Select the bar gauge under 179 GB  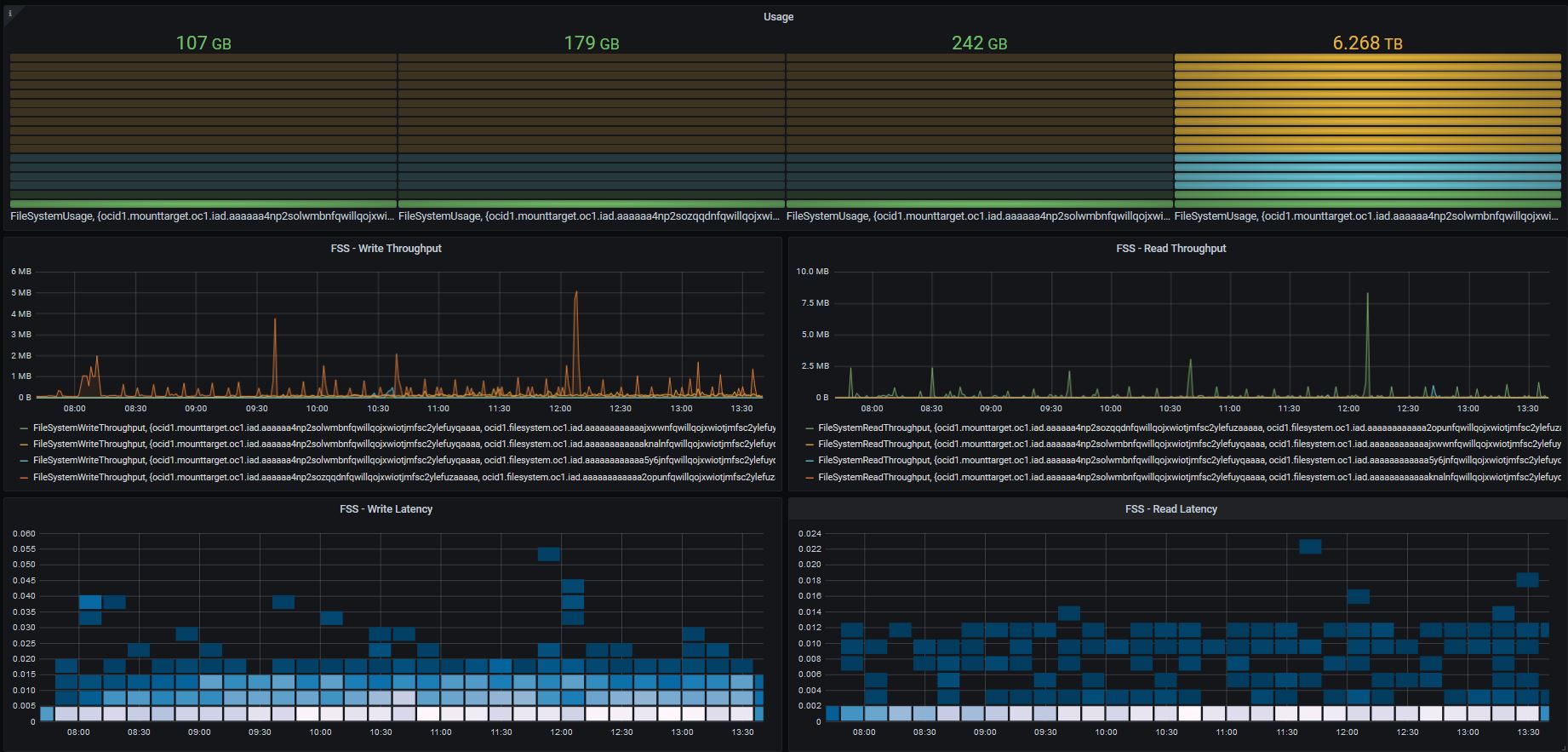592,131
